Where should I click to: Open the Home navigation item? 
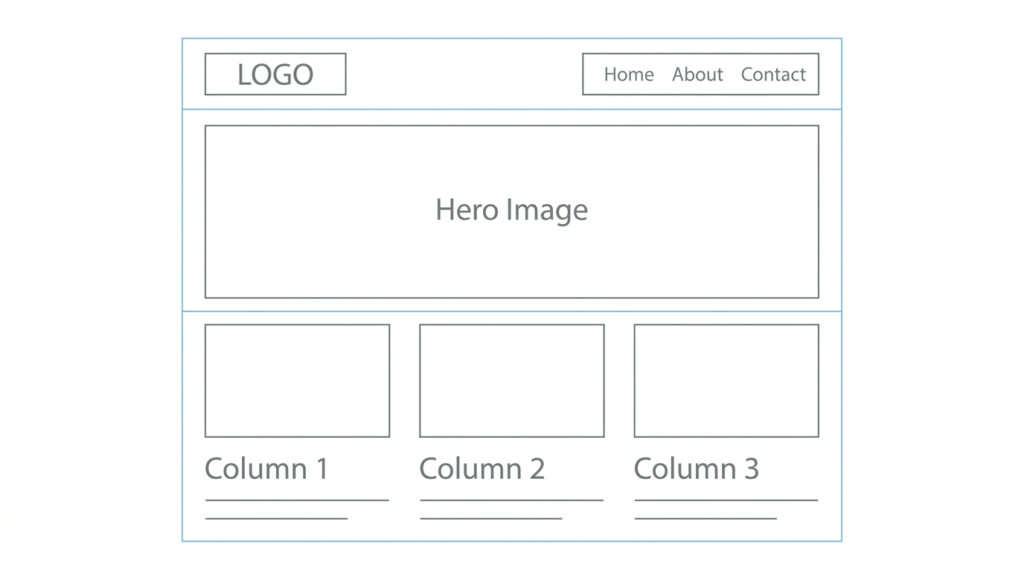[628, 75]
